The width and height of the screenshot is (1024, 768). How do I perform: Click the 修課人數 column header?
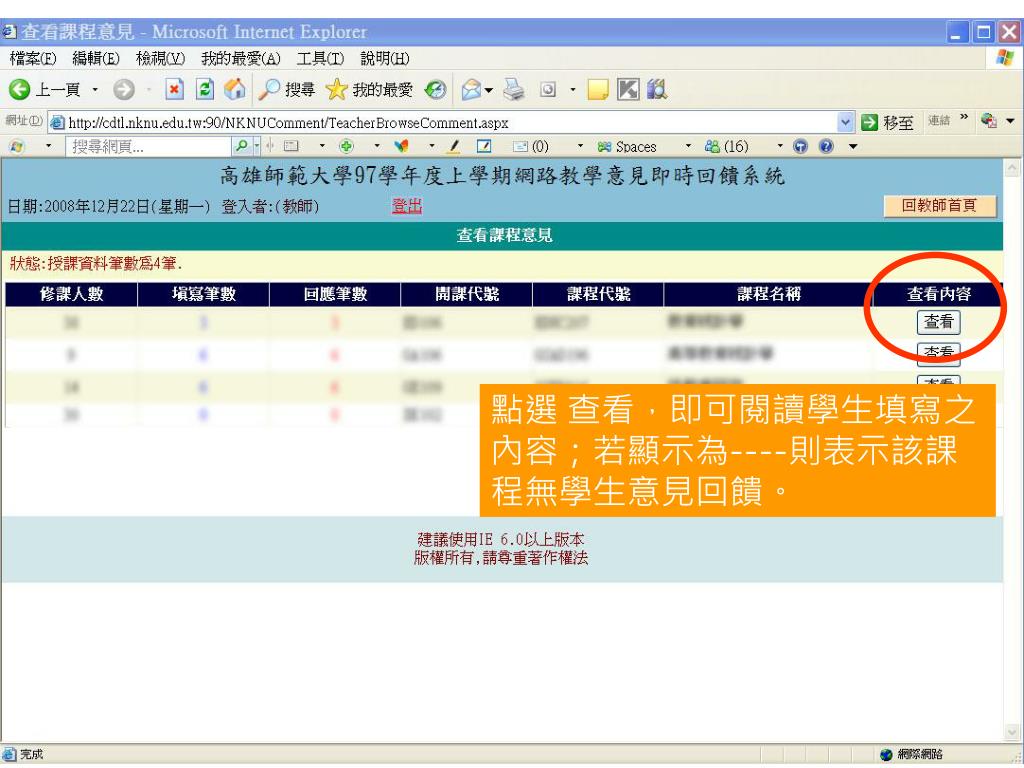point(71,294)
